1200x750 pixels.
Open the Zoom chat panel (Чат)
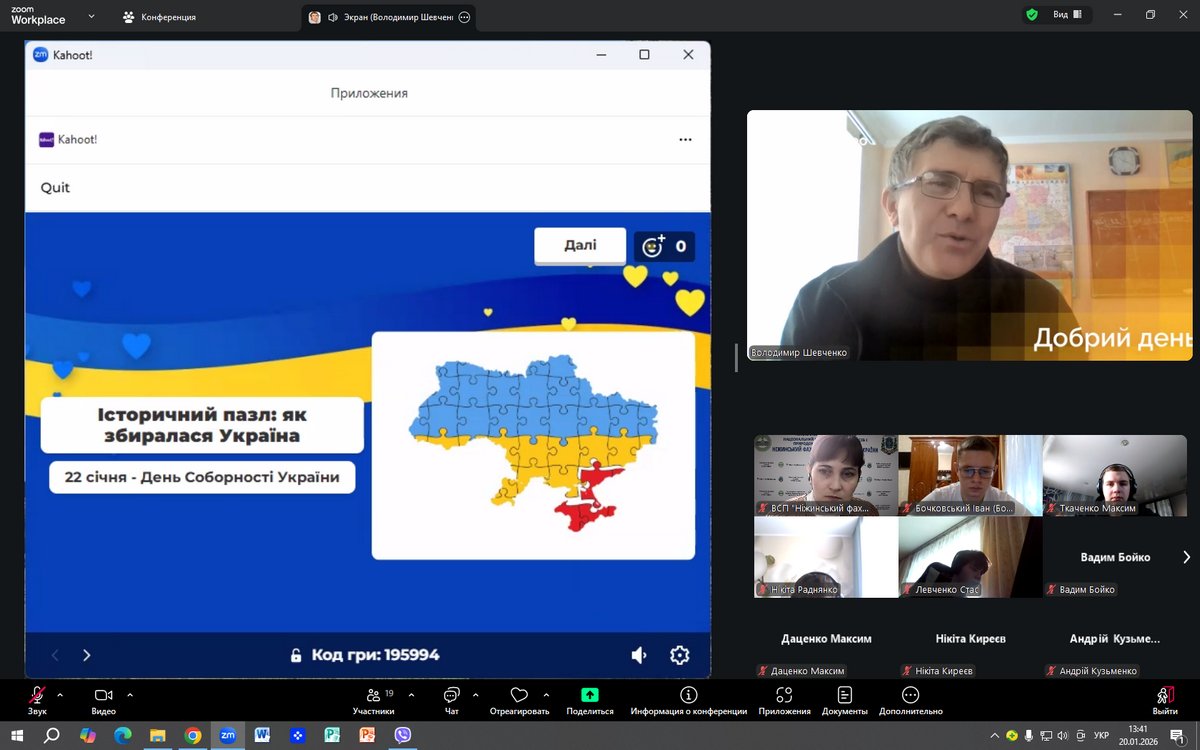pos(451,696)
